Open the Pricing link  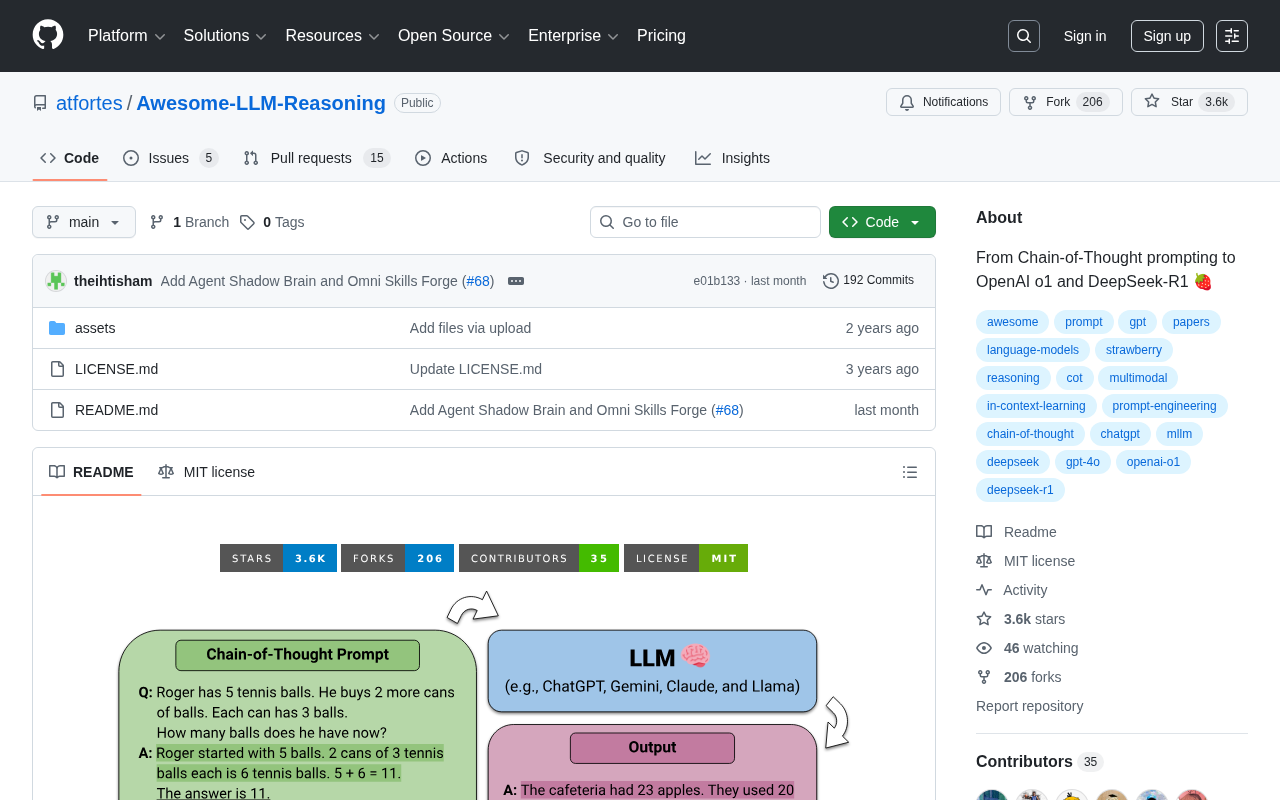coord(661,36)
